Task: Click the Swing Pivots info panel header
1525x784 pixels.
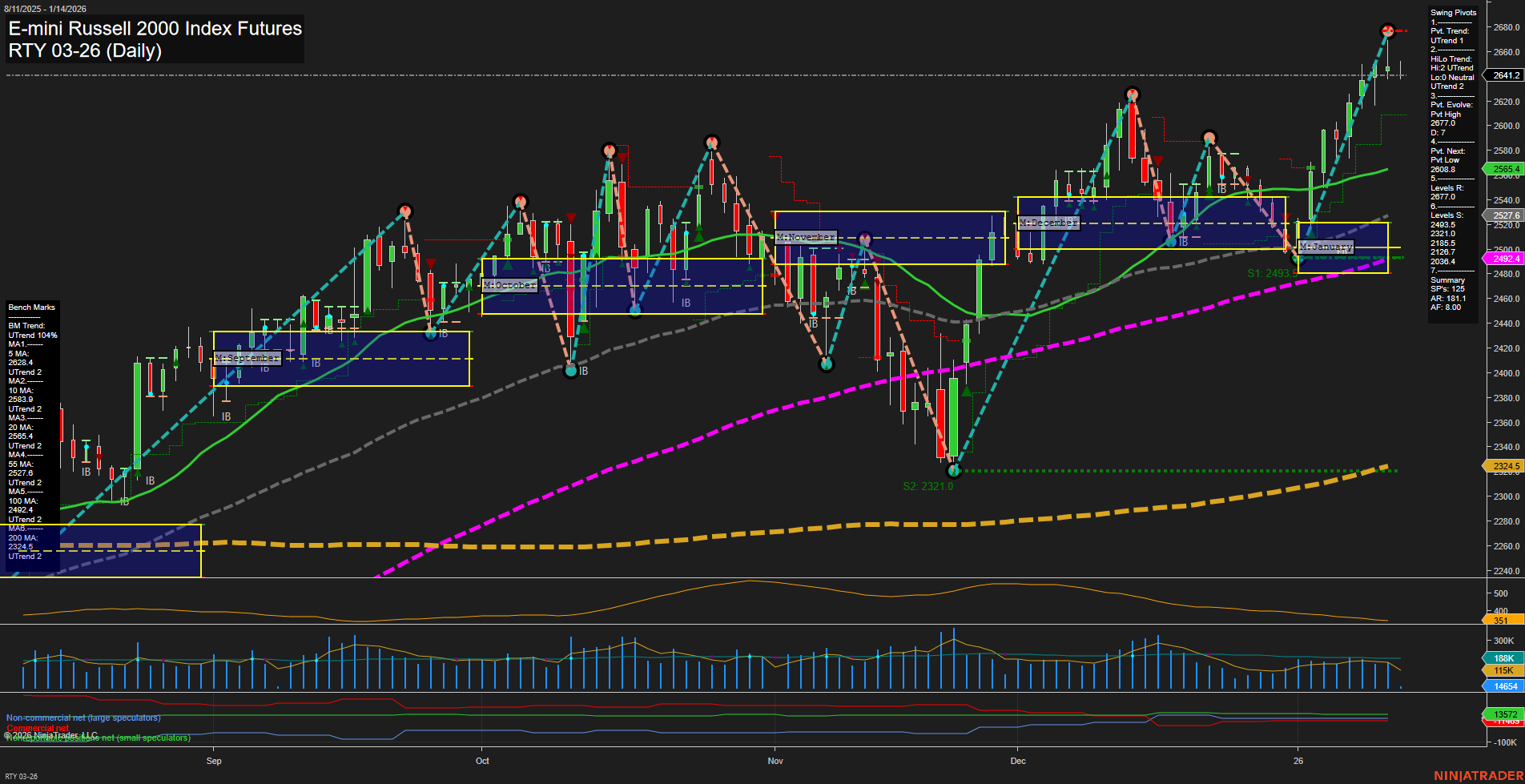Action: (1453, 13)
